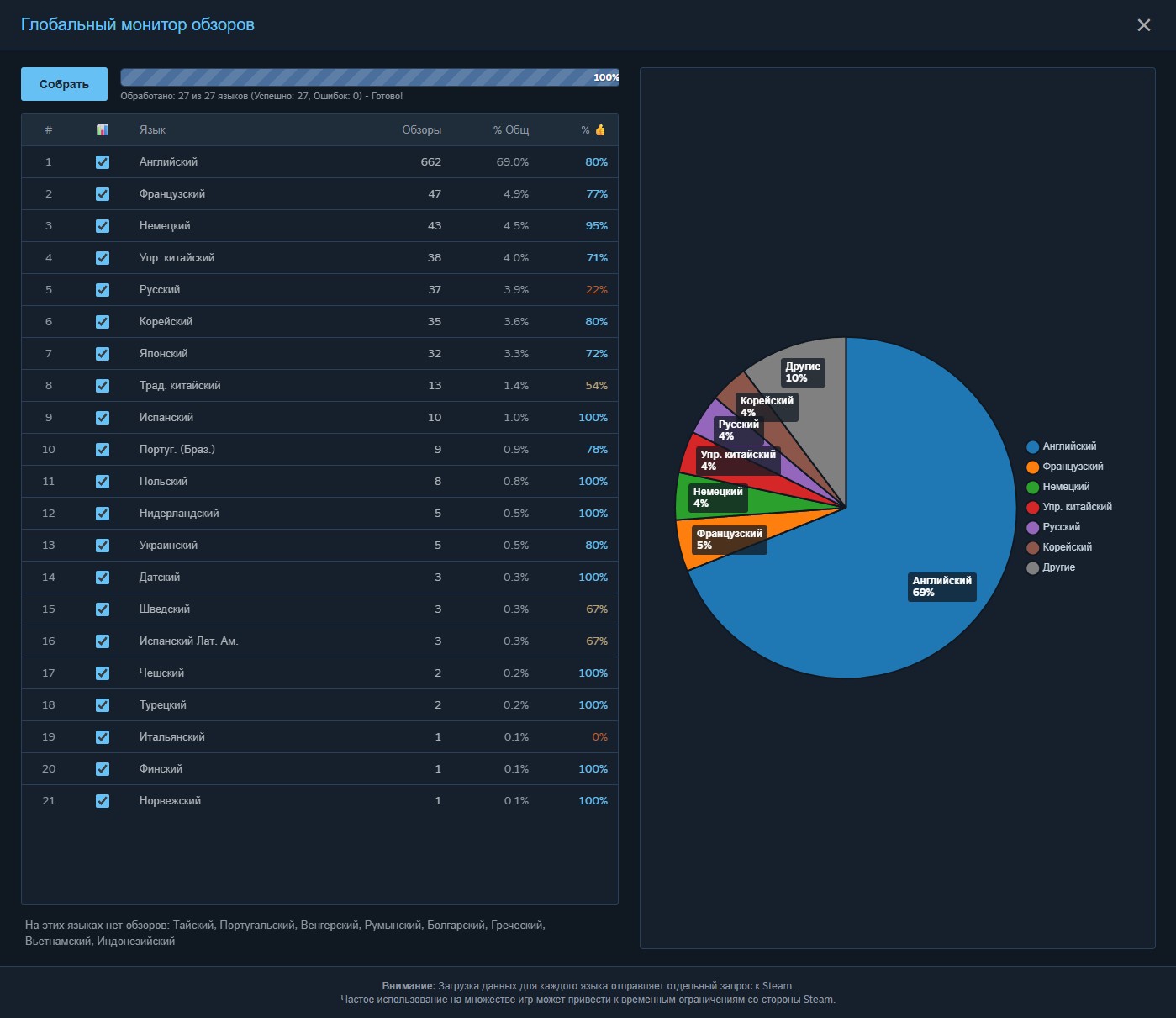Click the gray Другие legend marker

tap(1032, 568)
